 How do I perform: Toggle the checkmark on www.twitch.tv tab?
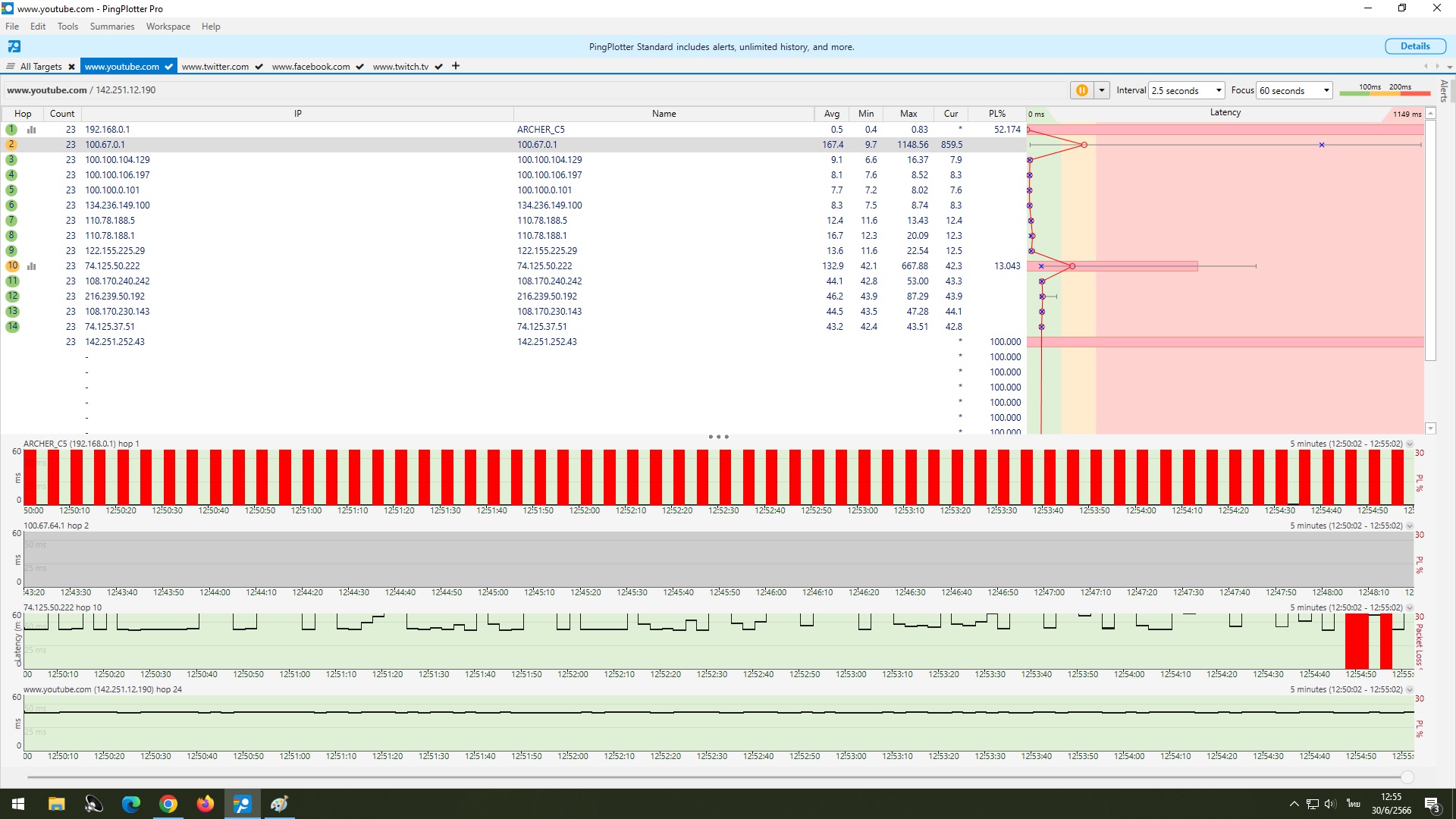click(x=438, y=67)
